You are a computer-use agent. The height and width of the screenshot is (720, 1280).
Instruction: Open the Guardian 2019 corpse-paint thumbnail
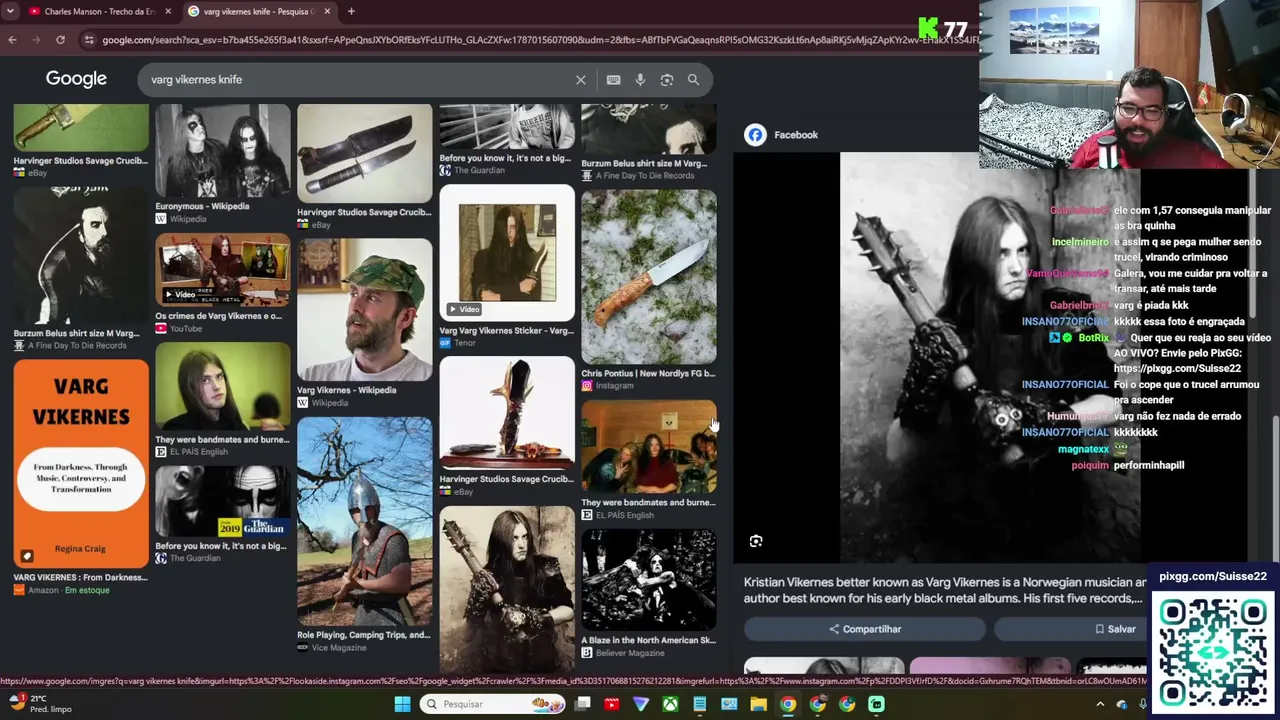click(223, 502)
